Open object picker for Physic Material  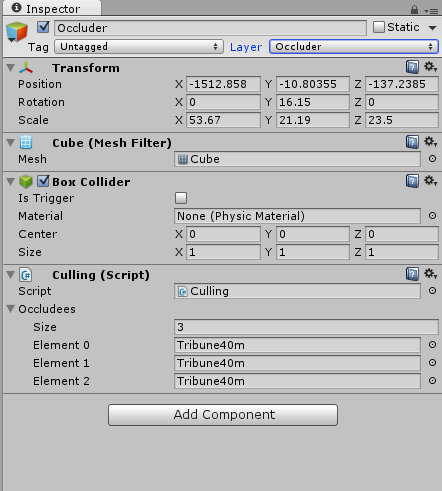pos(432,216)
